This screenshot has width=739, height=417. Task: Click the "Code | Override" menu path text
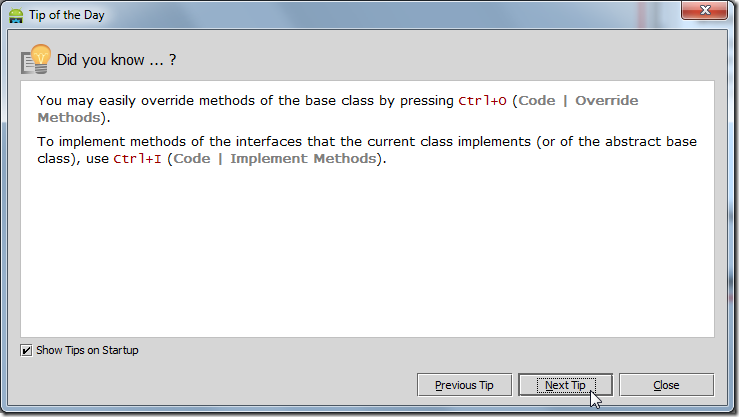578,101
